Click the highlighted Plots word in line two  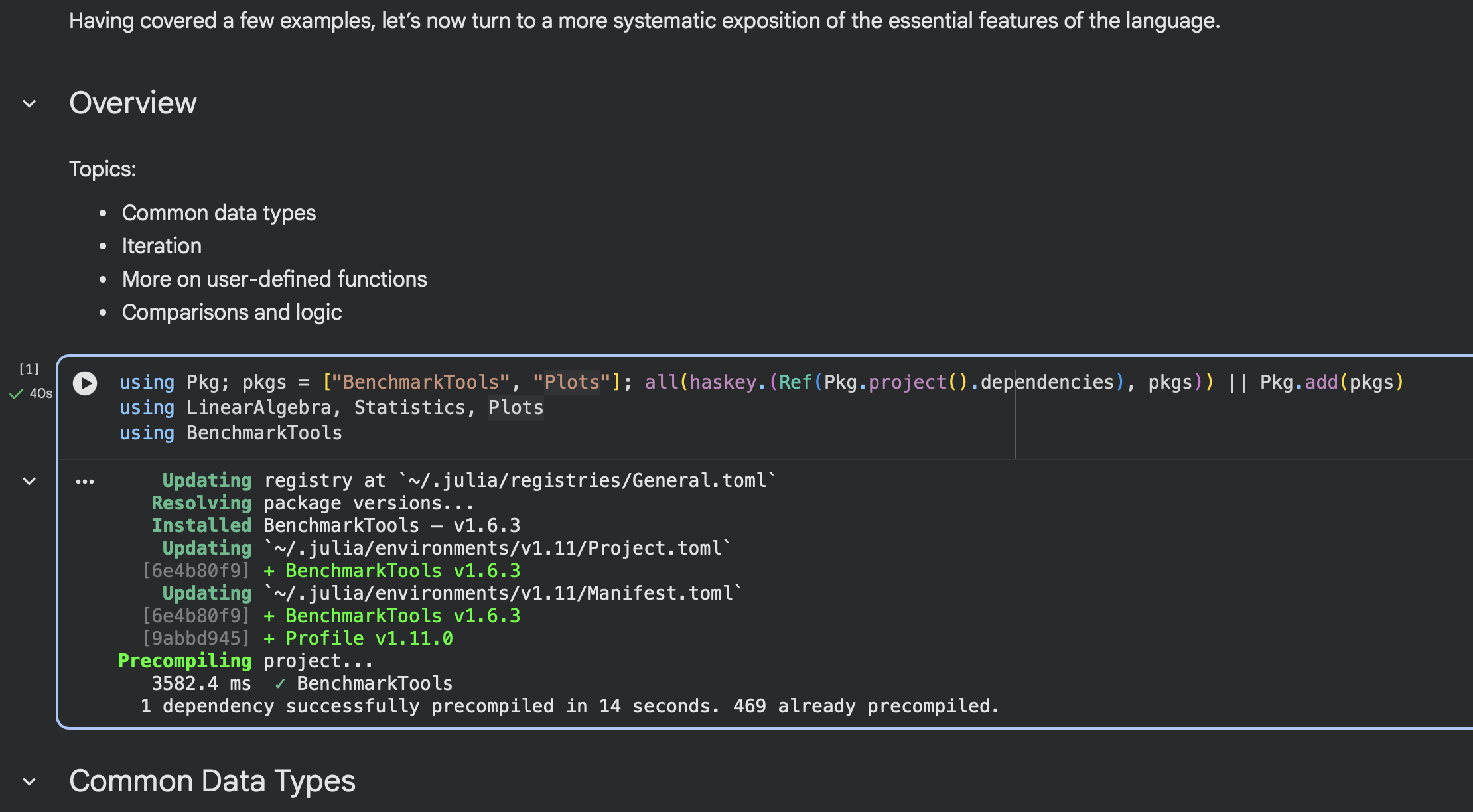coord(516,408)
